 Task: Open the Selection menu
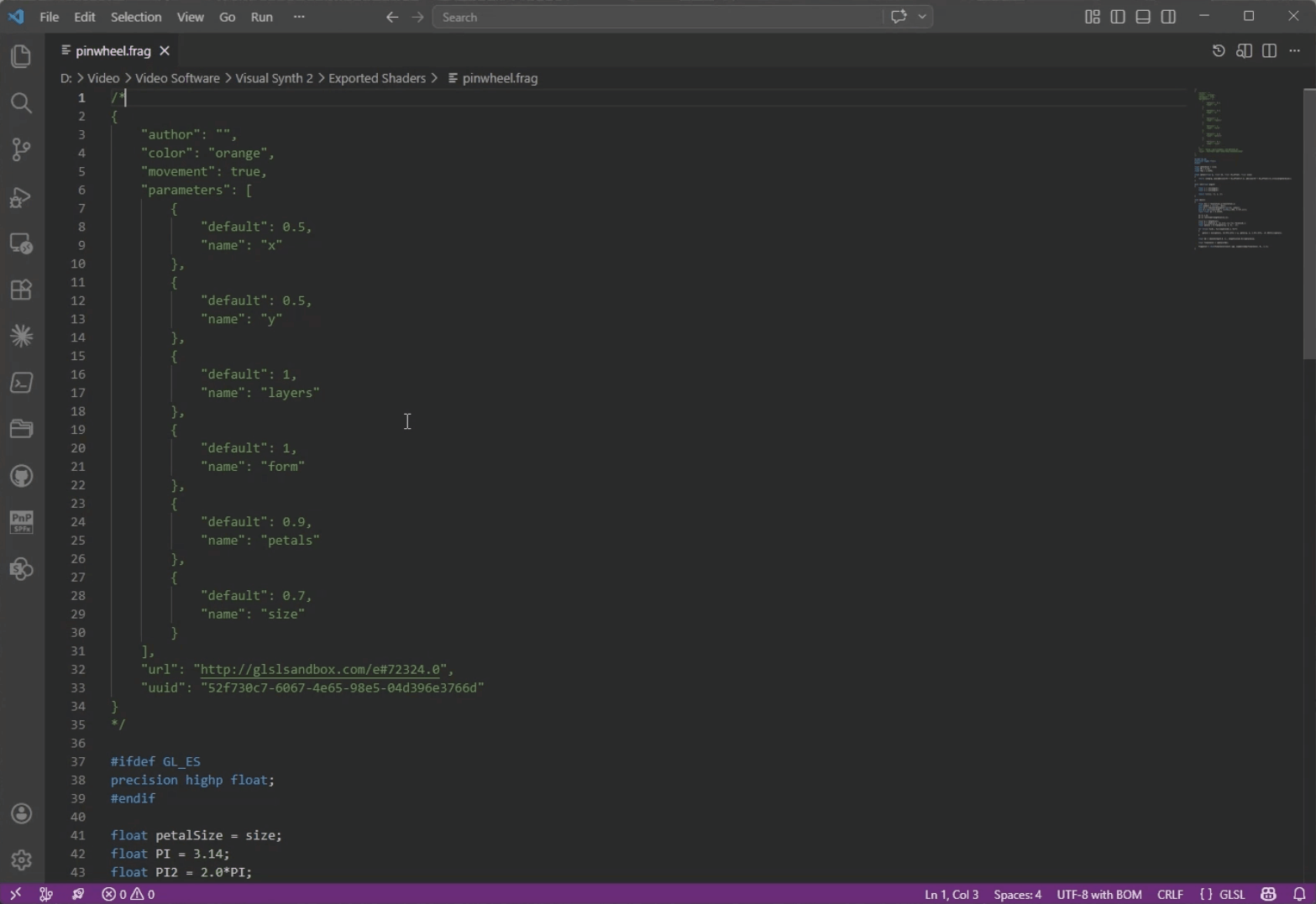pyautogui.click(x=136, y=17)
